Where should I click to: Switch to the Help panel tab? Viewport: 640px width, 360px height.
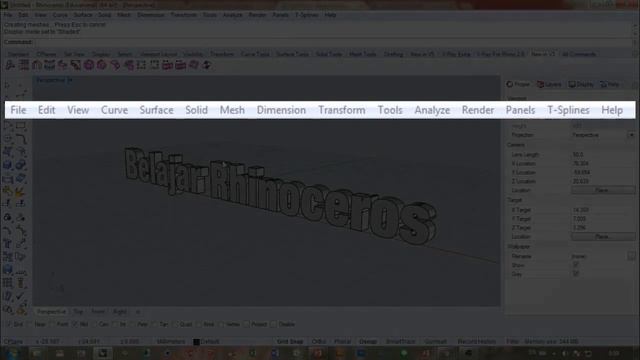(610, 84)
